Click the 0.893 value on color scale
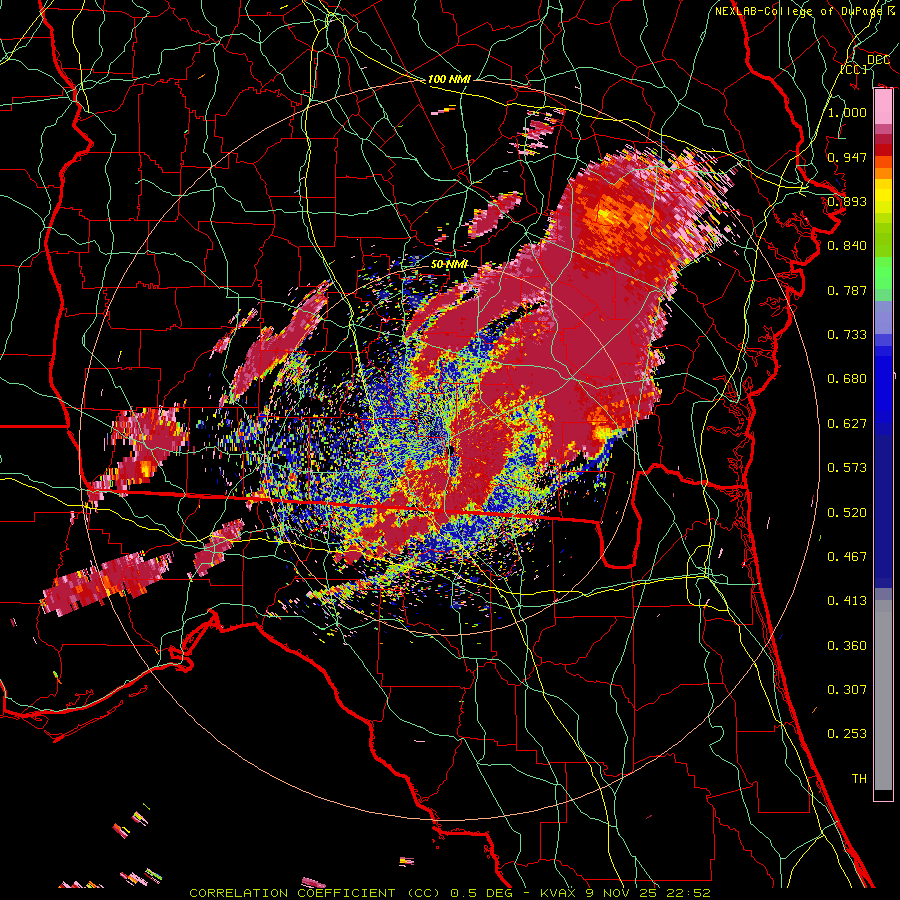 [x=847, y=201]
